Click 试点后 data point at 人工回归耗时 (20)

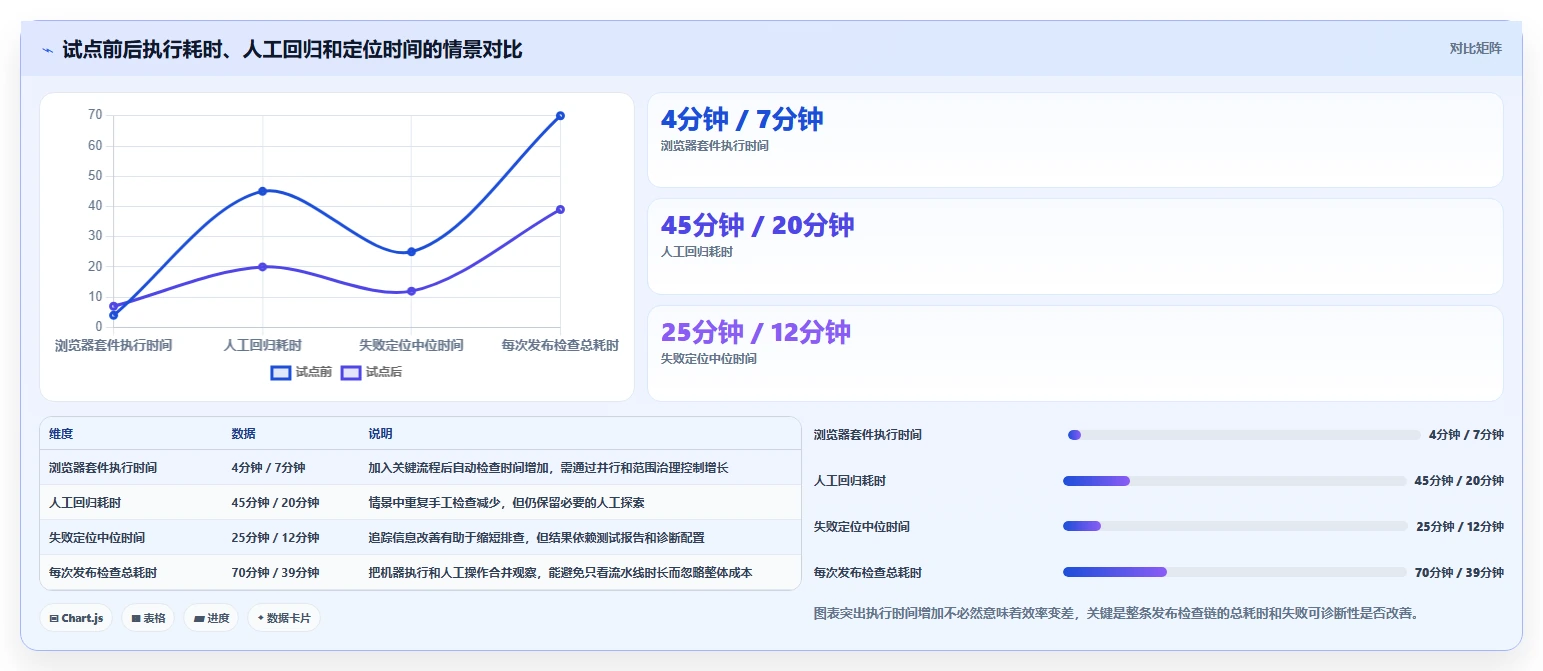point(262,266)
